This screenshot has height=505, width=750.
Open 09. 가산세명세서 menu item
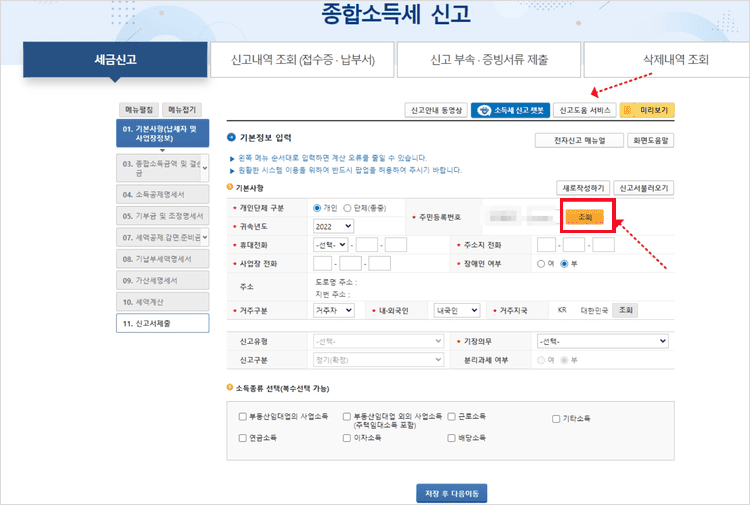click(x=163, y=280)
